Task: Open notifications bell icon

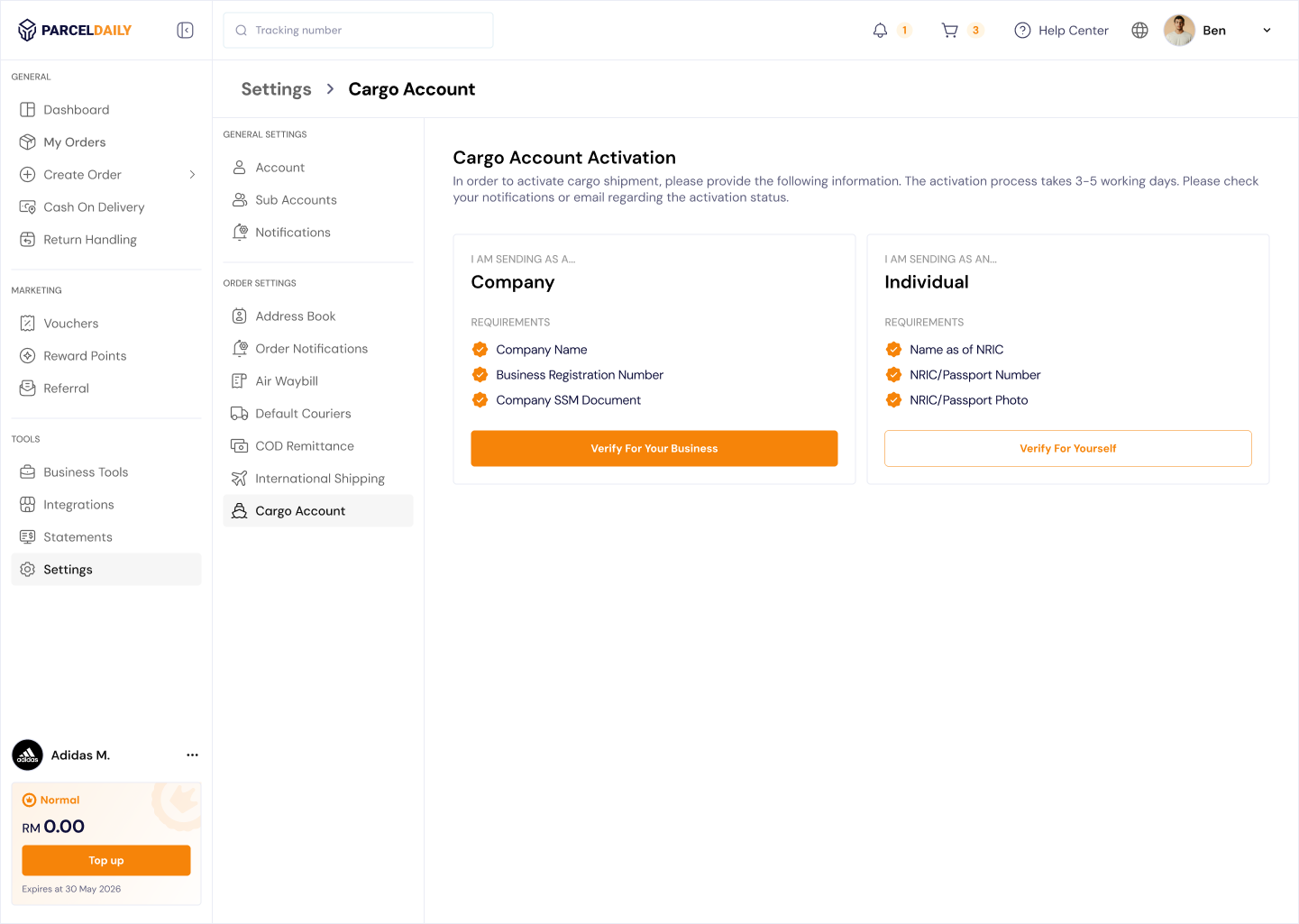Action: [880, 31]
